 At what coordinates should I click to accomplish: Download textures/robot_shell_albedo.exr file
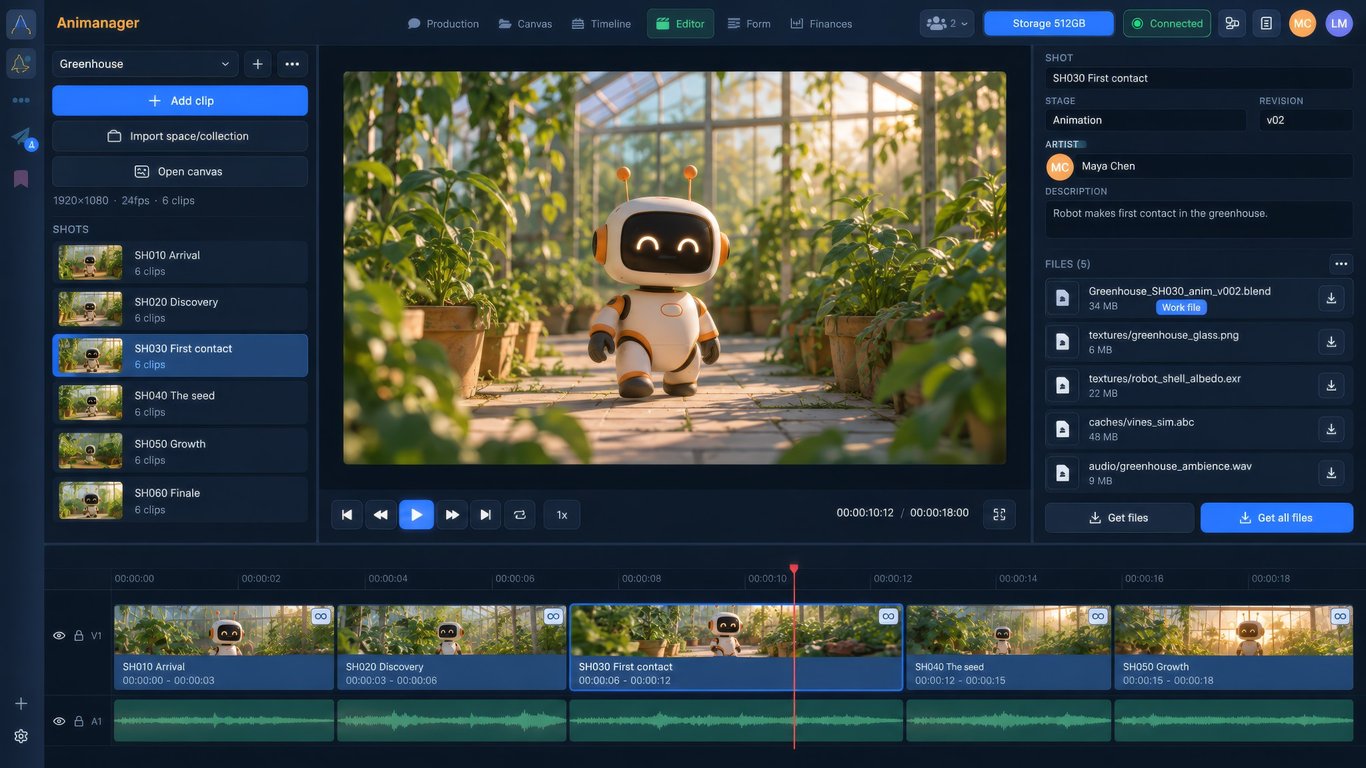1331,385
